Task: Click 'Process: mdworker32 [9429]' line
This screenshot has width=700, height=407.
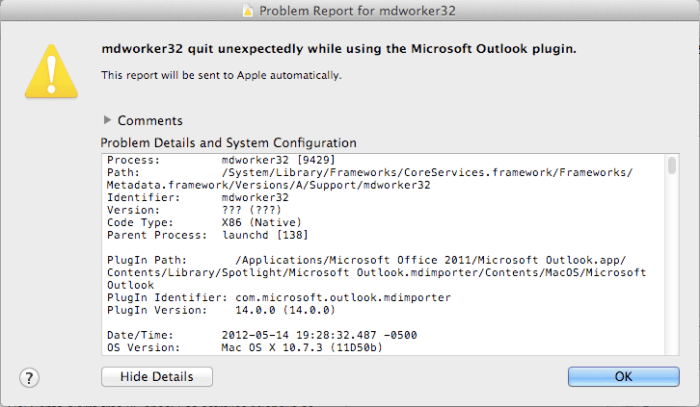Action: click(221, 160)
